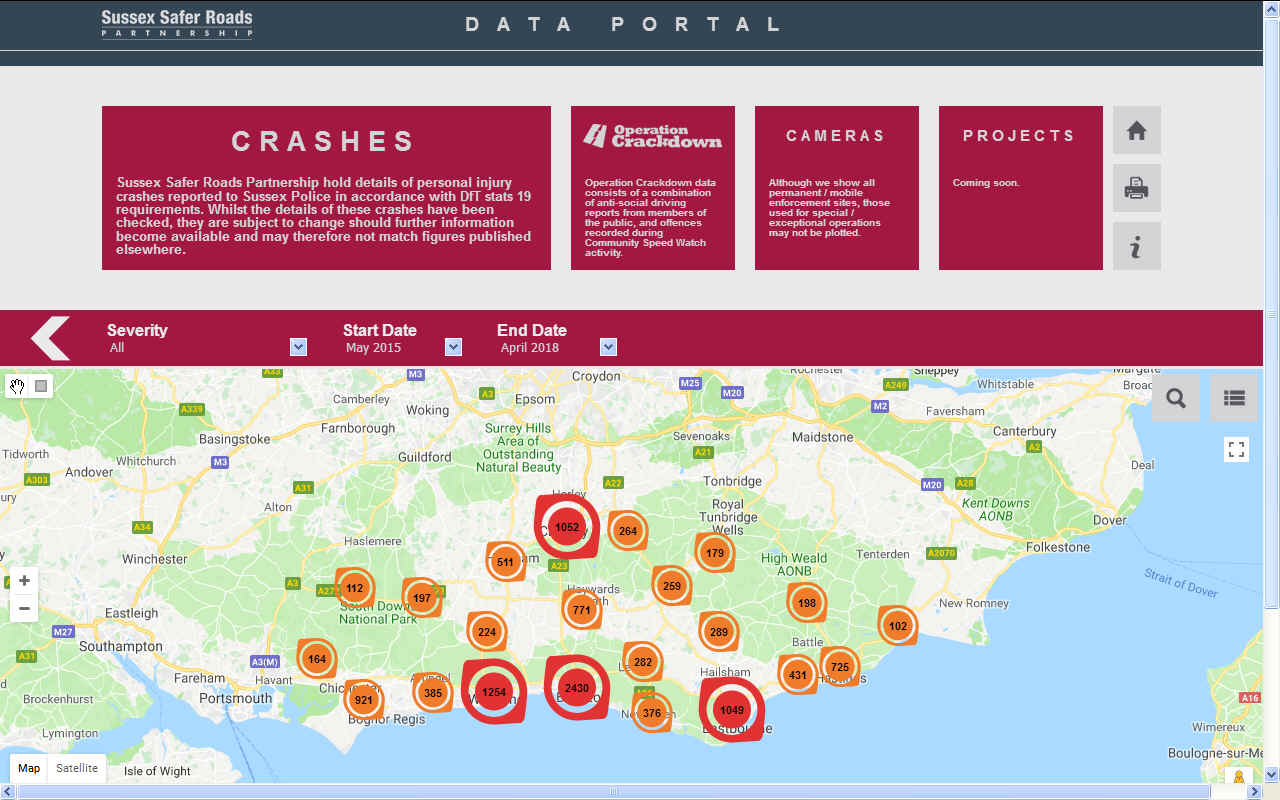Click the horizontal scrollbar left arrow

pos(8,792)
